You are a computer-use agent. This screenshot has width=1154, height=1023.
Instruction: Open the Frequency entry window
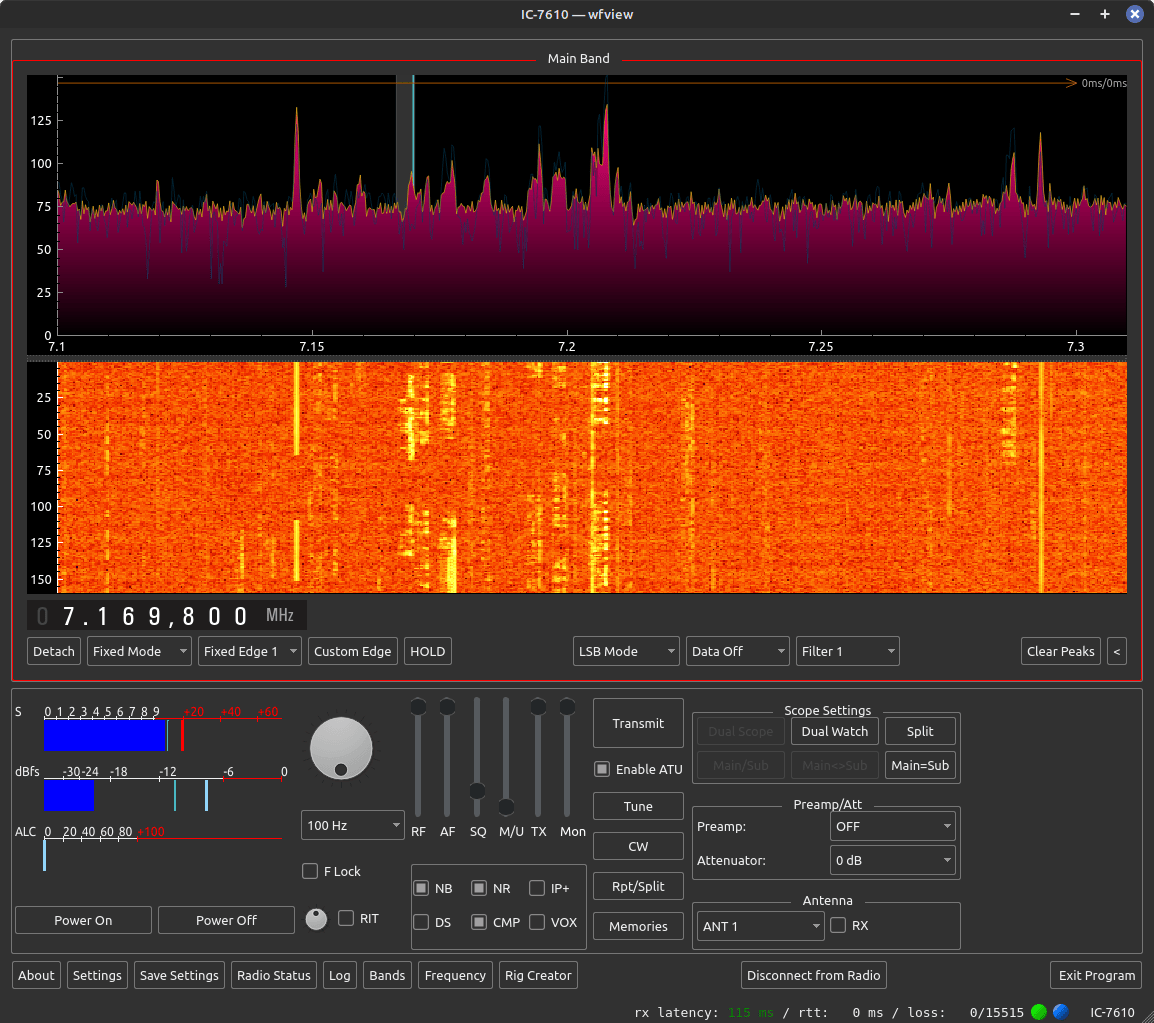[455, 975]
